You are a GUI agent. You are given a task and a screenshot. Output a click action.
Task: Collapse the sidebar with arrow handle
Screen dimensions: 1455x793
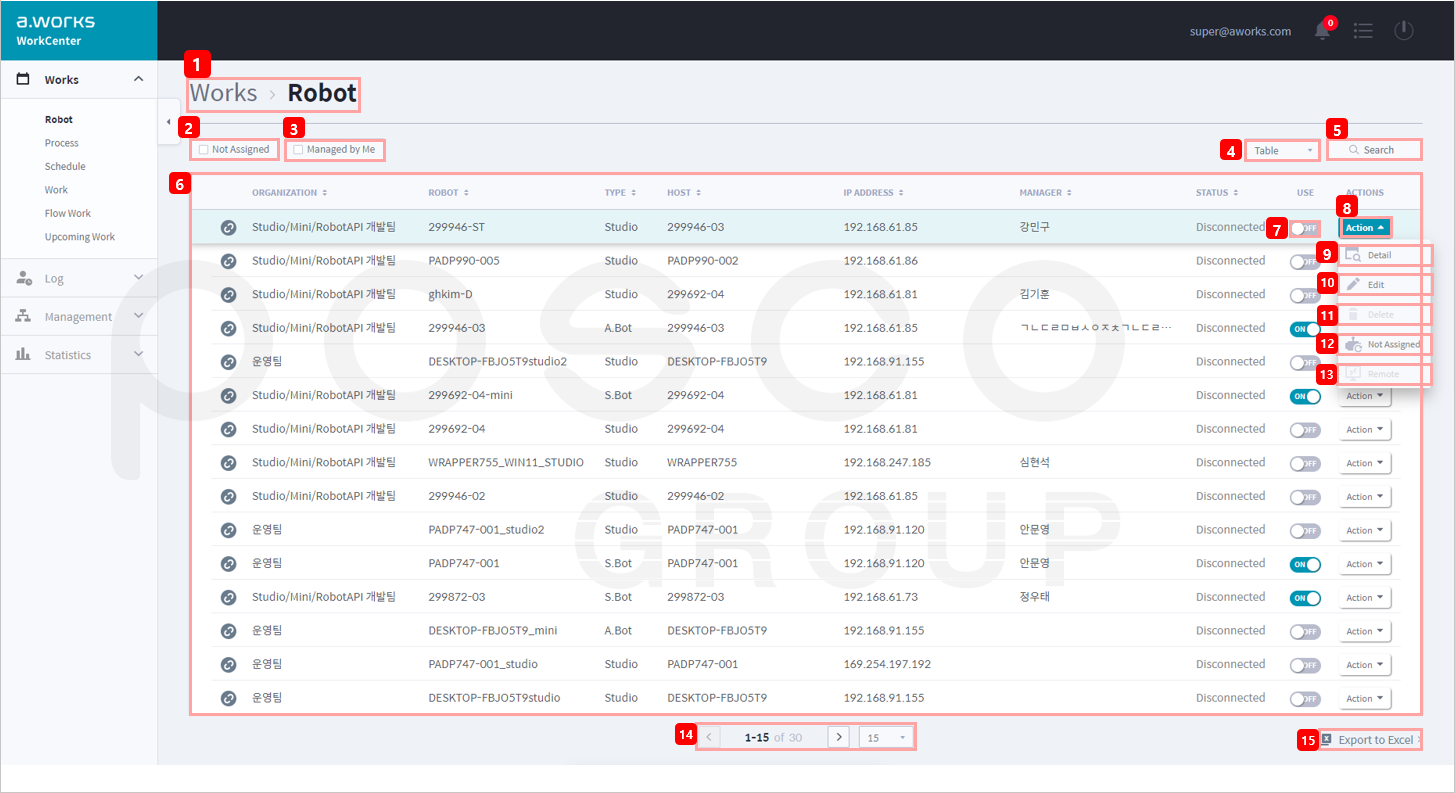[168, 122]
